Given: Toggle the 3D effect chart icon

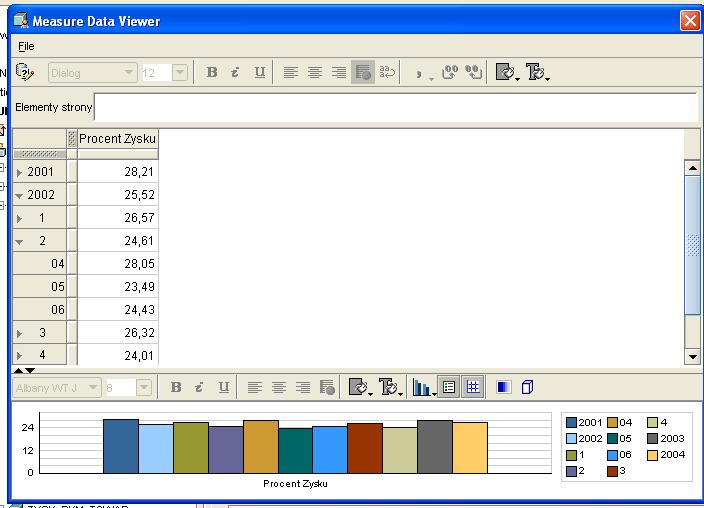Looking at the screenshot, I should (x=528, y=387).
